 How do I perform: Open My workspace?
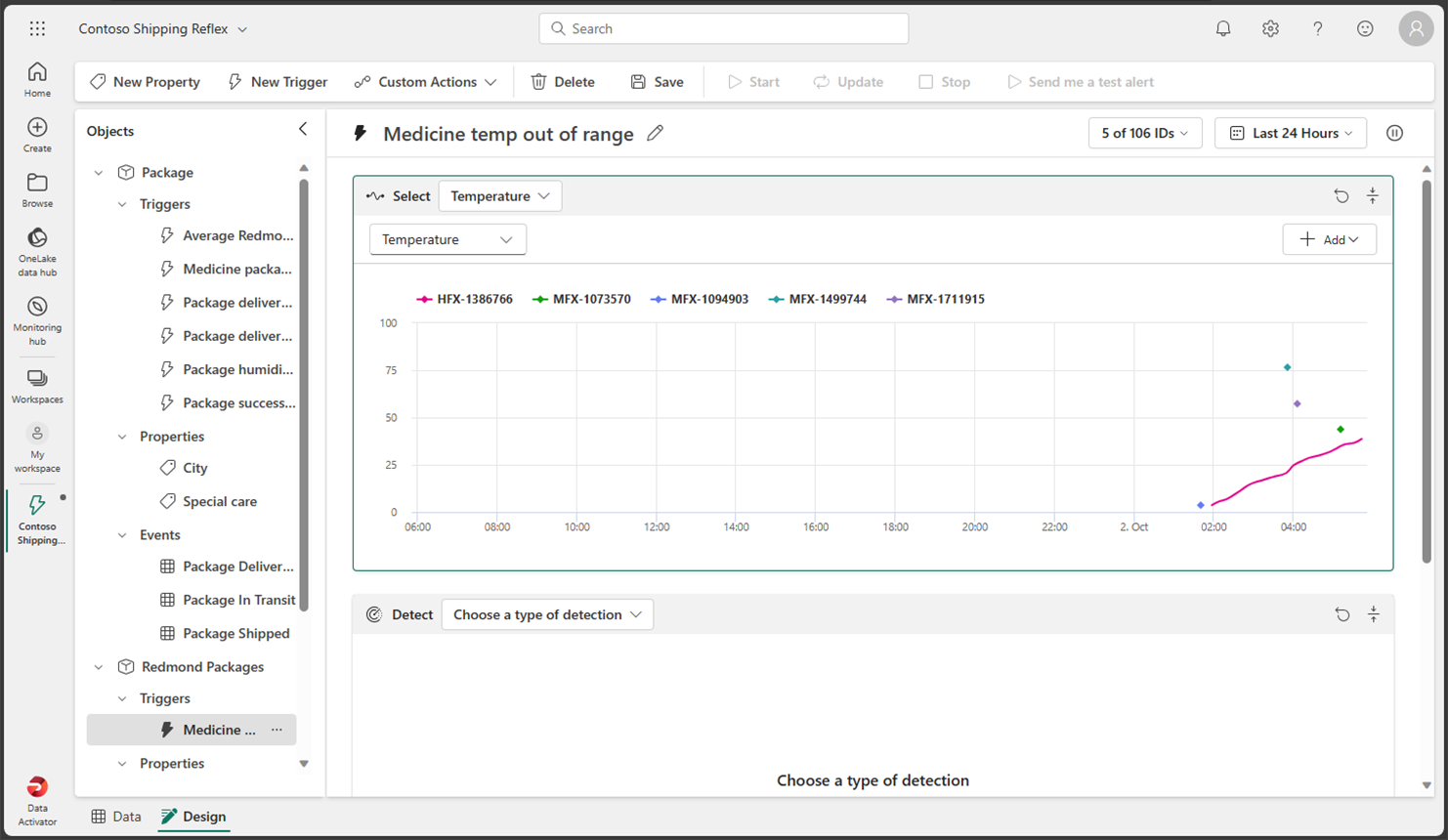37,449
